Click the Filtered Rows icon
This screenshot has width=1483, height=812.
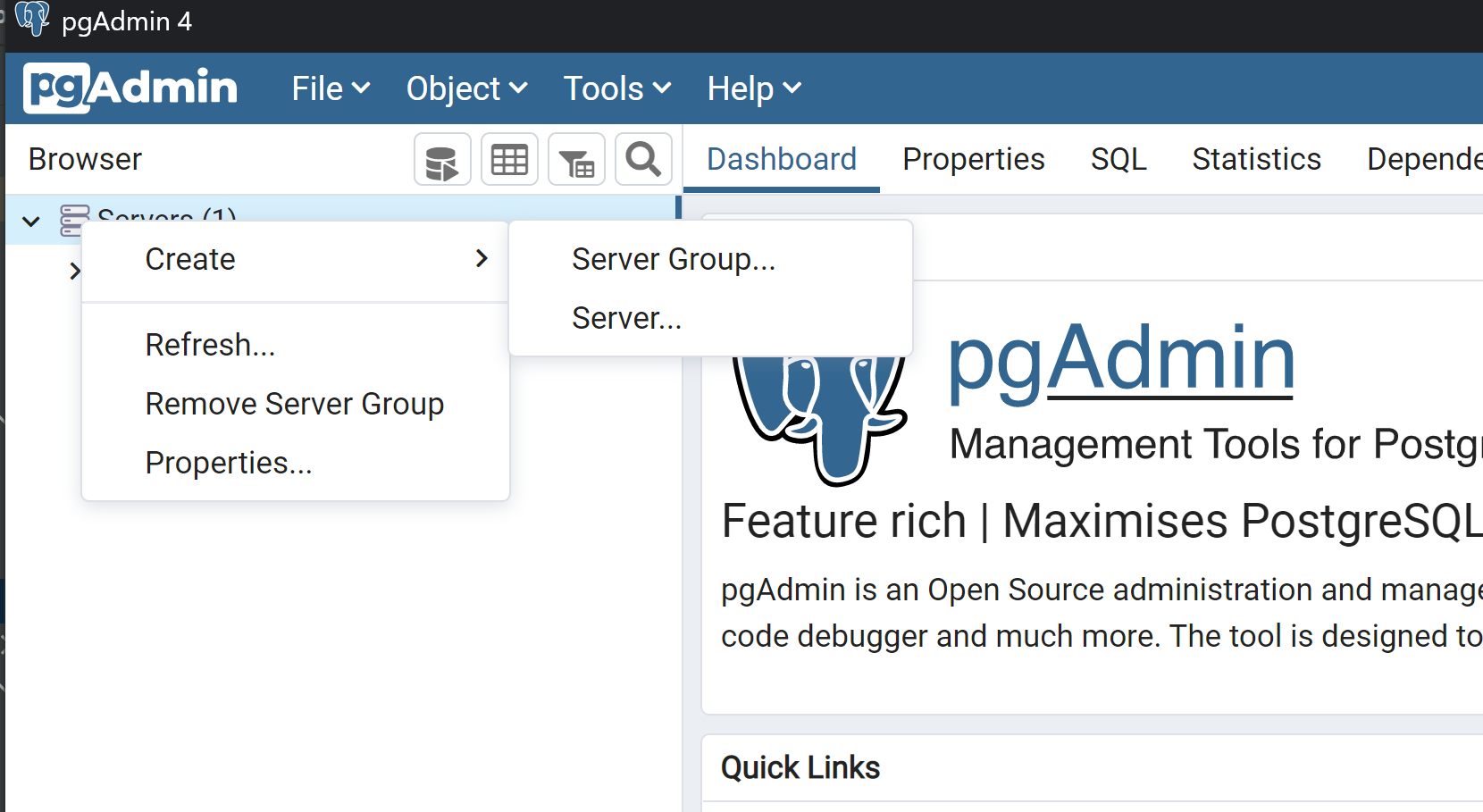[576, 160]
